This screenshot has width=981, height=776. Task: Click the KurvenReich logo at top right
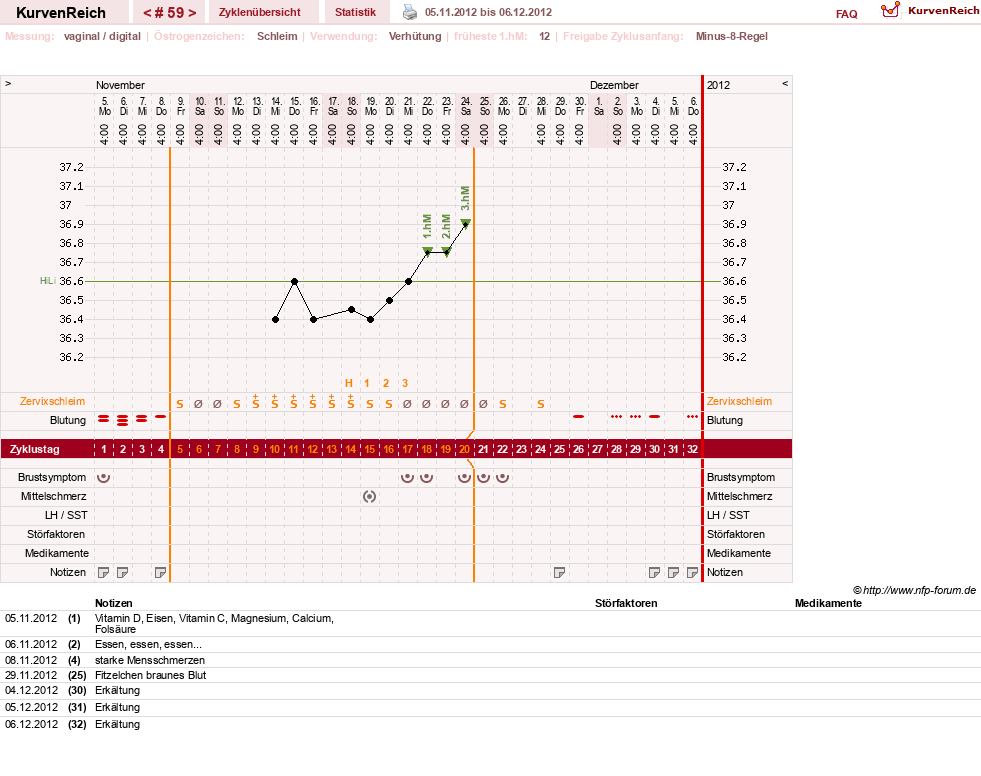930,11
